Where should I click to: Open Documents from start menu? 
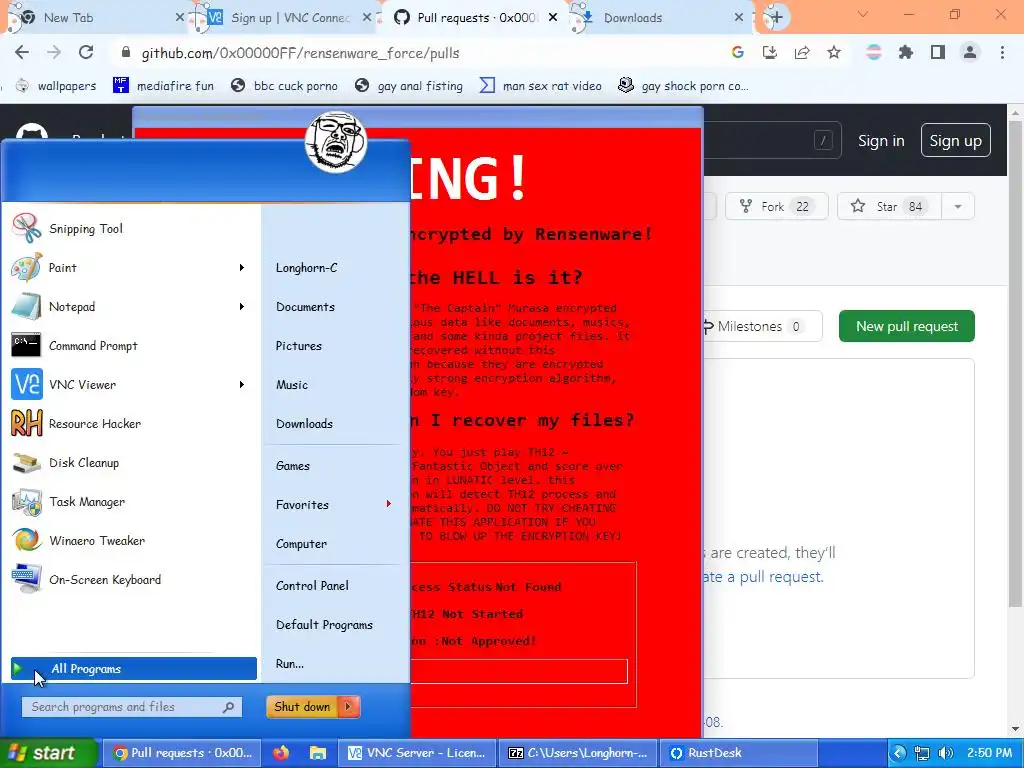[x=305, y=307]
